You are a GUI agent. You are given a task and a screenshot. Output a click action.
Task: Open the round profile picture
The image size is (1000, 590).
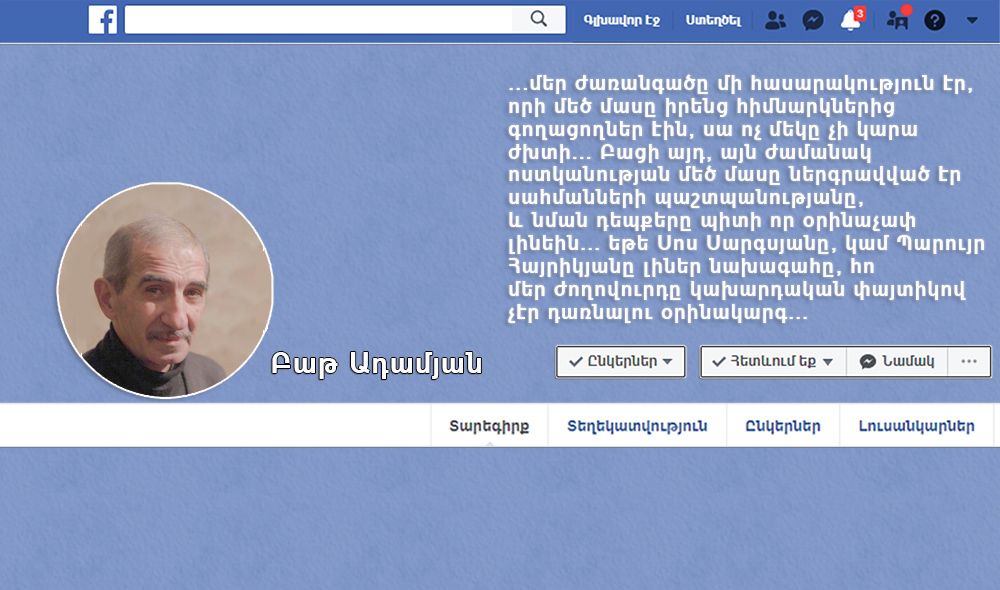point(165,290)
